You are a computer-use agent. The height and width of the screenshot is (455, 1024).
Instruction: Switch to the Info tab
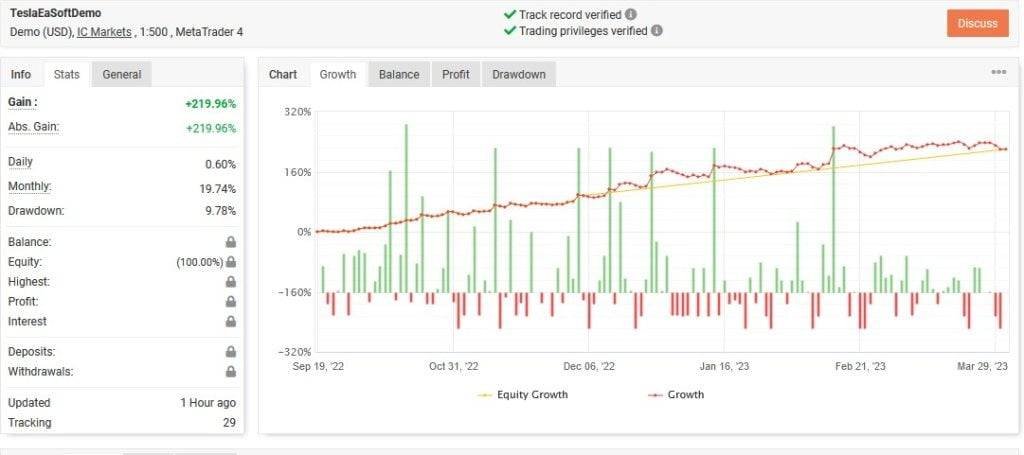21,74
